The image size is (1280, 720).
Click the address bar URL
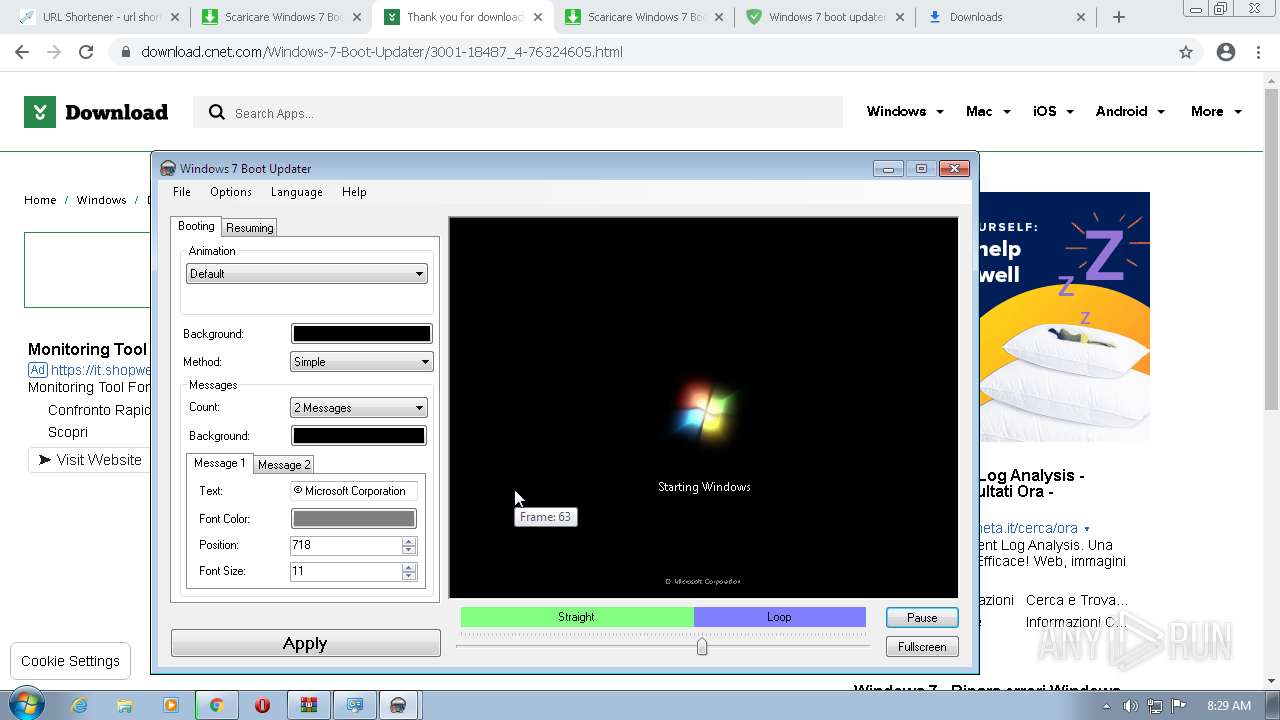[382, 52]
